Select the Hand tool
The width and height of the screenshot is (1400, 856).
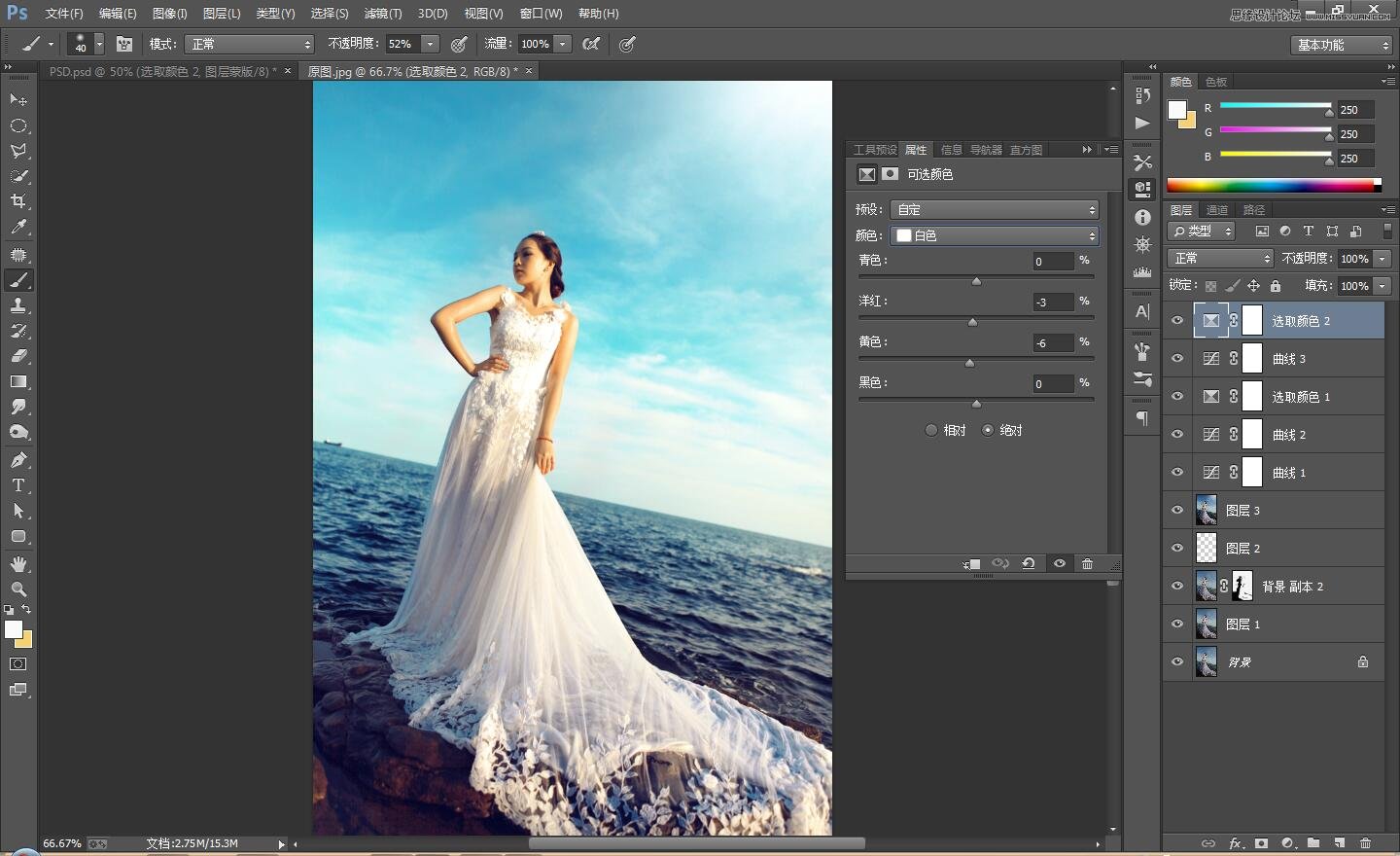pos(18,564)
